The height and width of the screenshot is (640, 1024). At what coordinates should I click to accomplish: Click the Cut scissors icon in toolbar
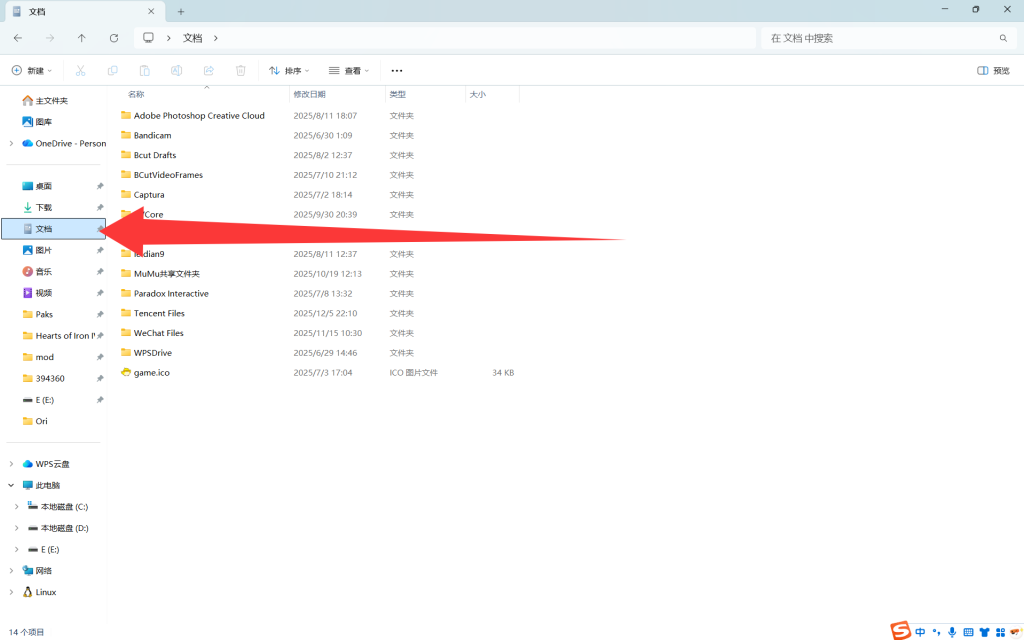point(81,71)
